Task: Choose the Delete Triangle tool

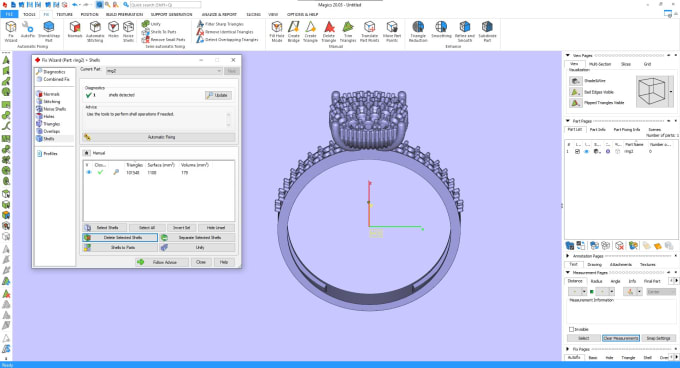Action: tap(329, 31)
